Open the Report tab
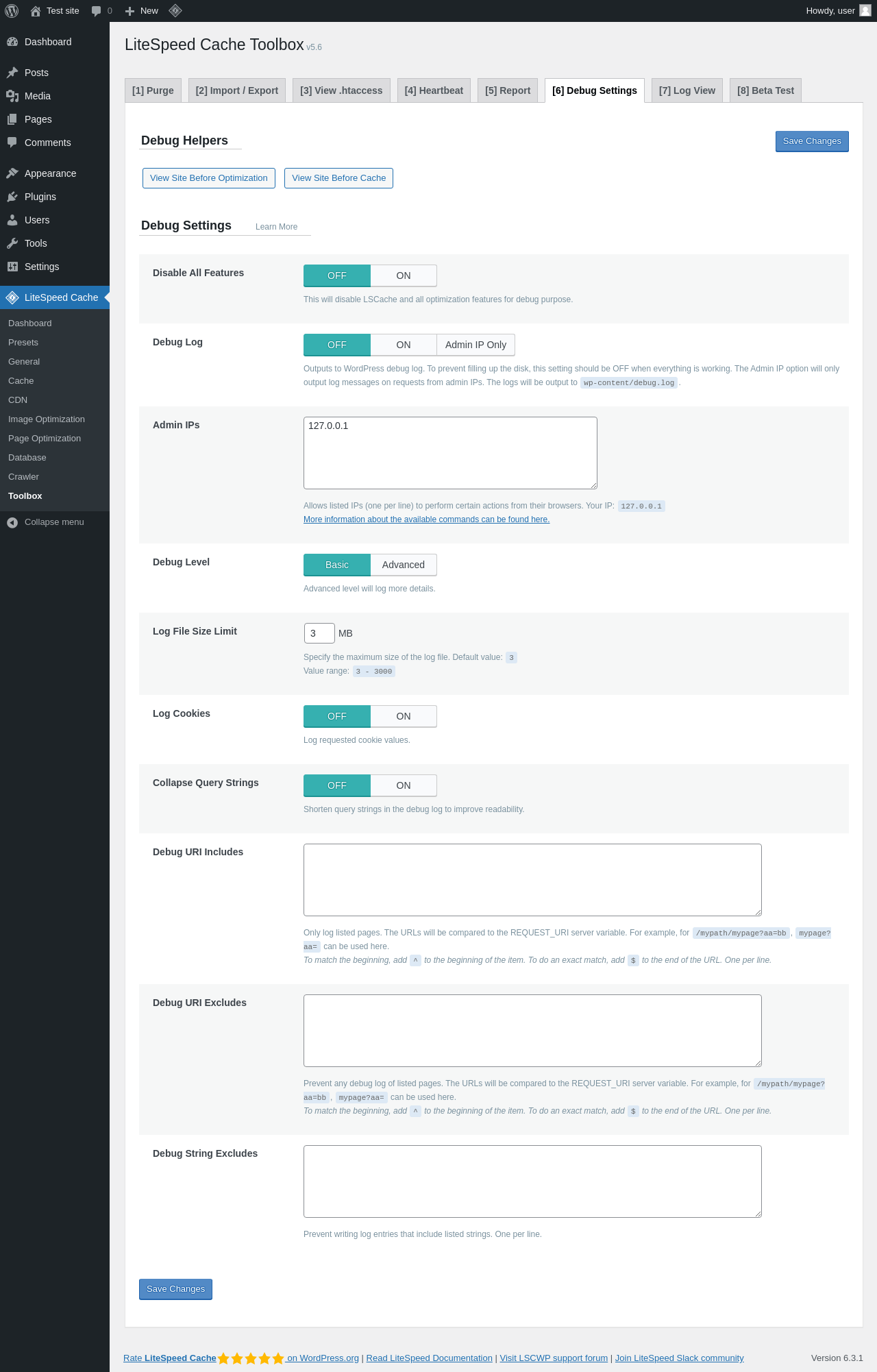 click(x=508, y=90)
